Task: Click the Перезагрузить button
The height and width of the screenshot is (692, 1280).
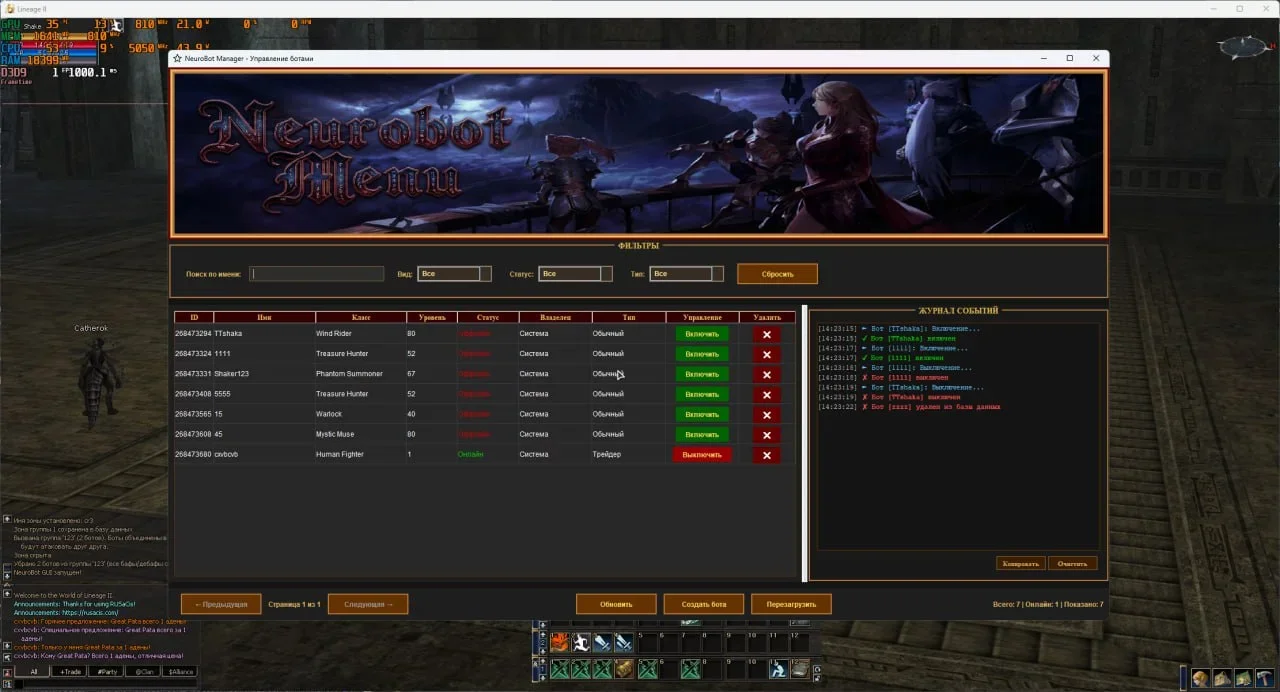Action: (792, 604)
